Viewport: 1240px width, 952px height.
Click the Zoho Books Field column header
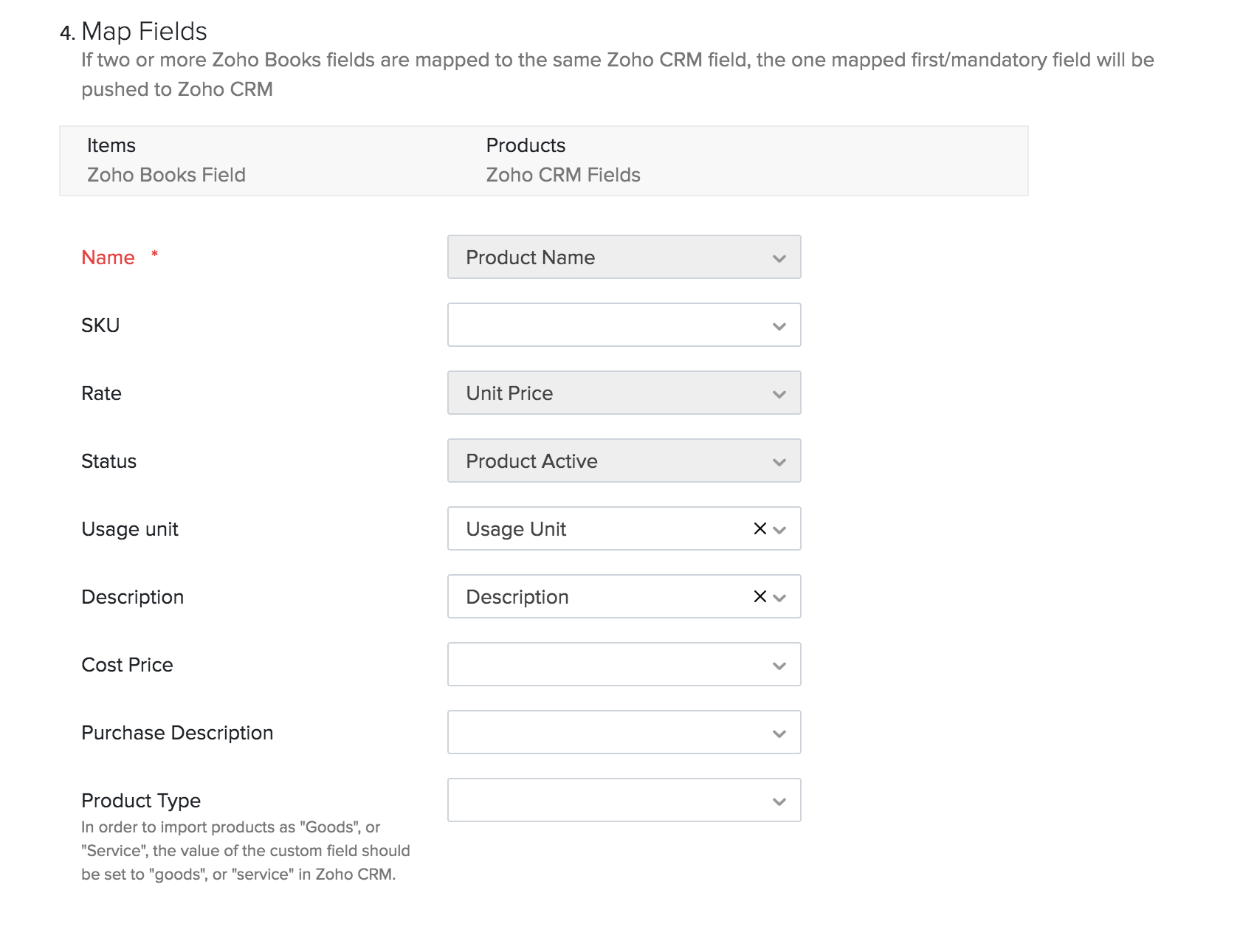pos(166,175)
